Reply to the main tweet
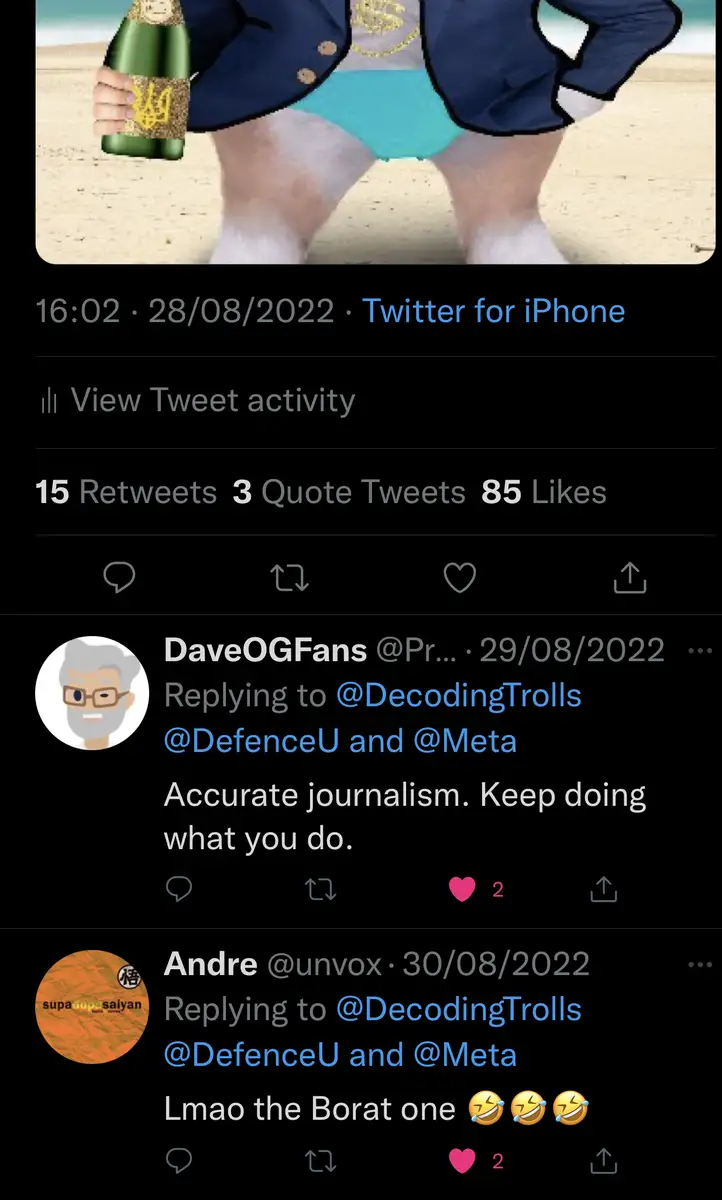The image size is (722, 1200). tap(119, 577)
